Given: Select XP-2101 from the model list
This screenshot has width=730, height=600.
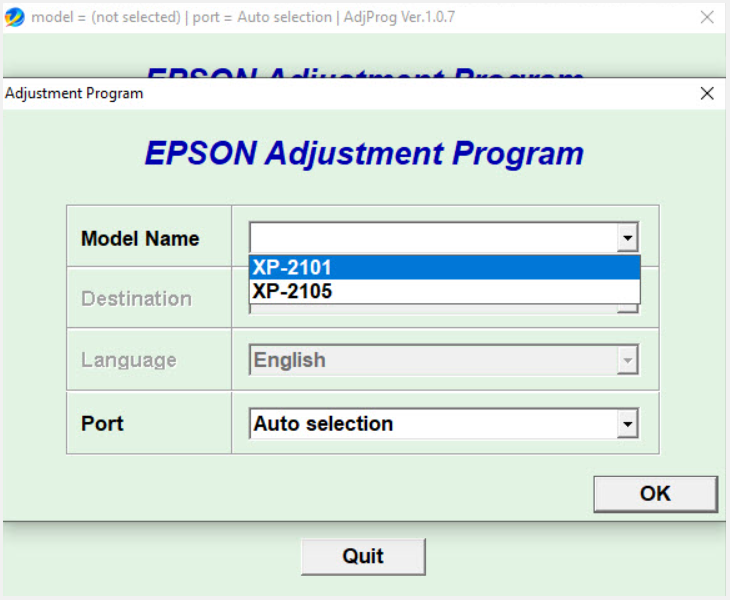Looking at the screenshot, I should 445,268.
